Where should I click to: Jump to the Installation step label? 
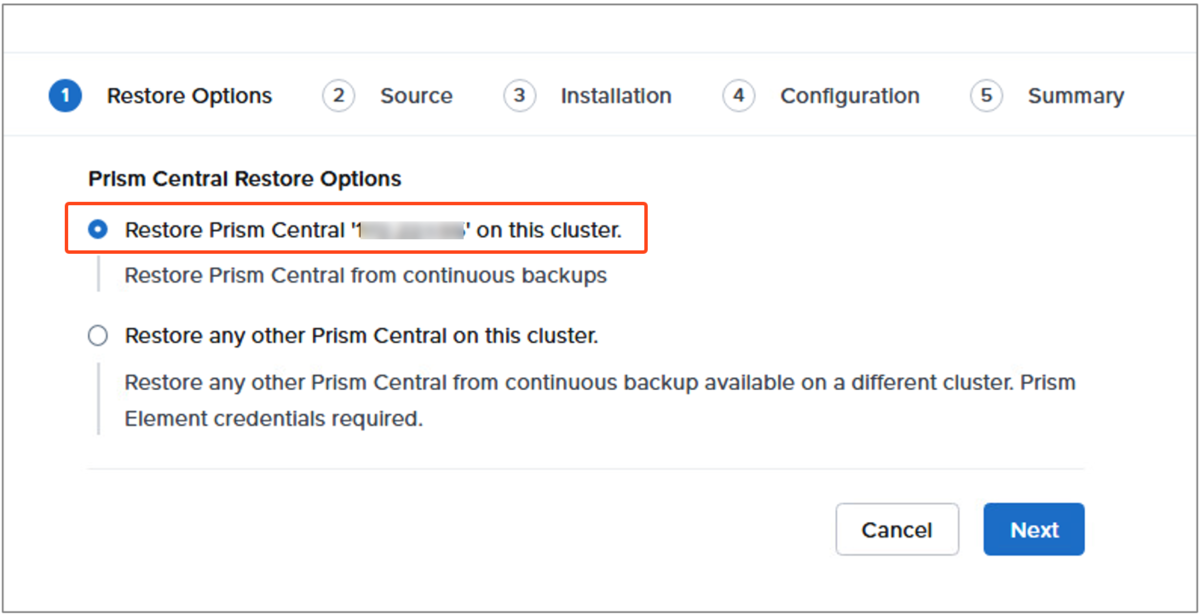pos(616,96)
